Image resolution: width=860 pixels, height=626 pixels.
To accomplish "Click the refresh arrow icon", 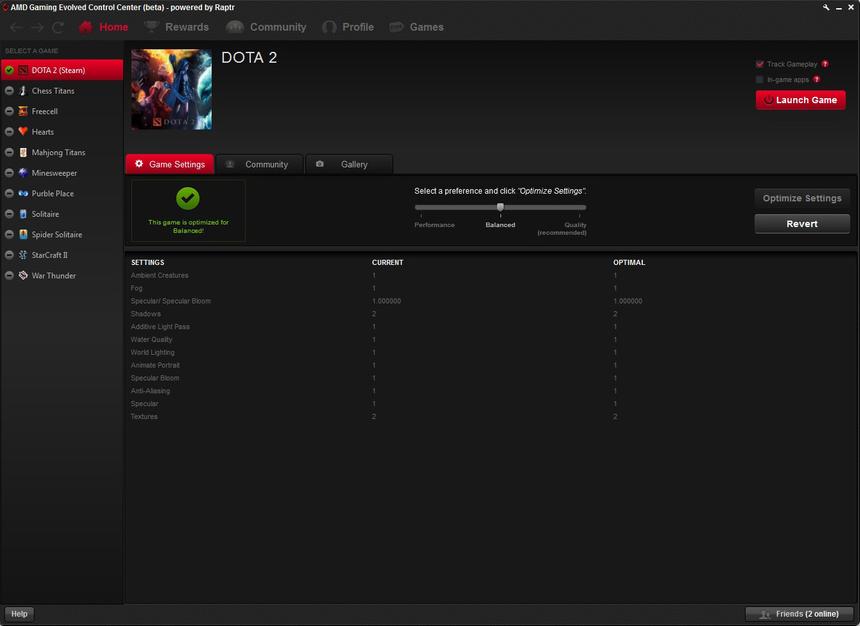I will (58, 28).
